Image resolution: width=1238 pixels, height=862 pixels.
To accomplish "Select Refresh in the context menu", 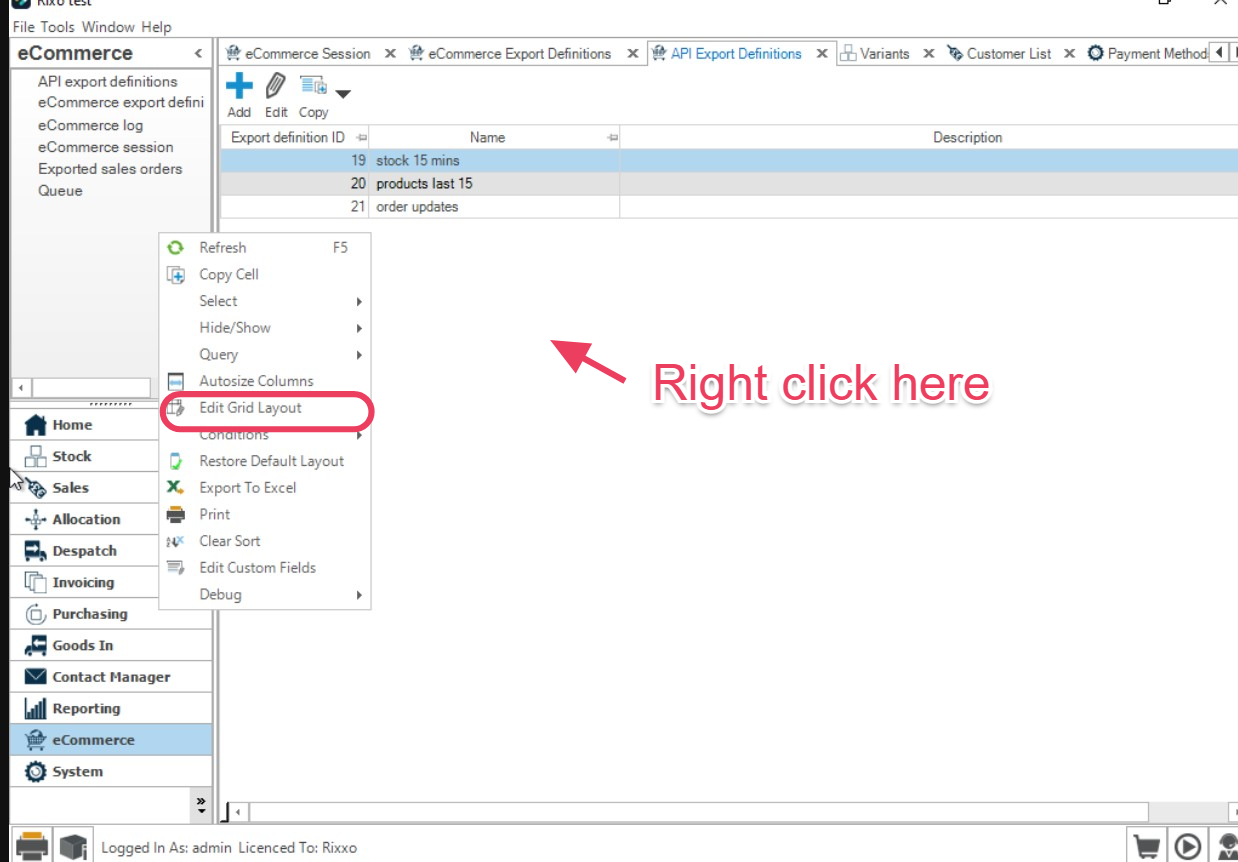I will pos(265,248).
